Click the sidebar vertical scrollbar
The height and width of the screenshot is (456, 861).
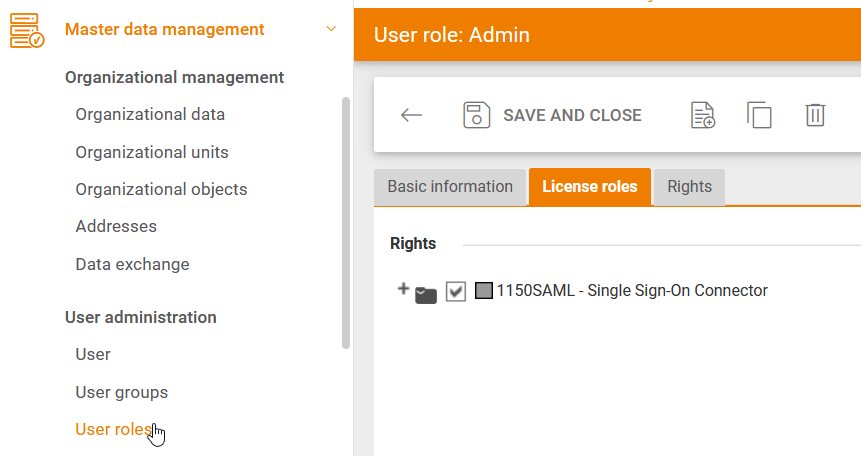(x=346, y=220)
